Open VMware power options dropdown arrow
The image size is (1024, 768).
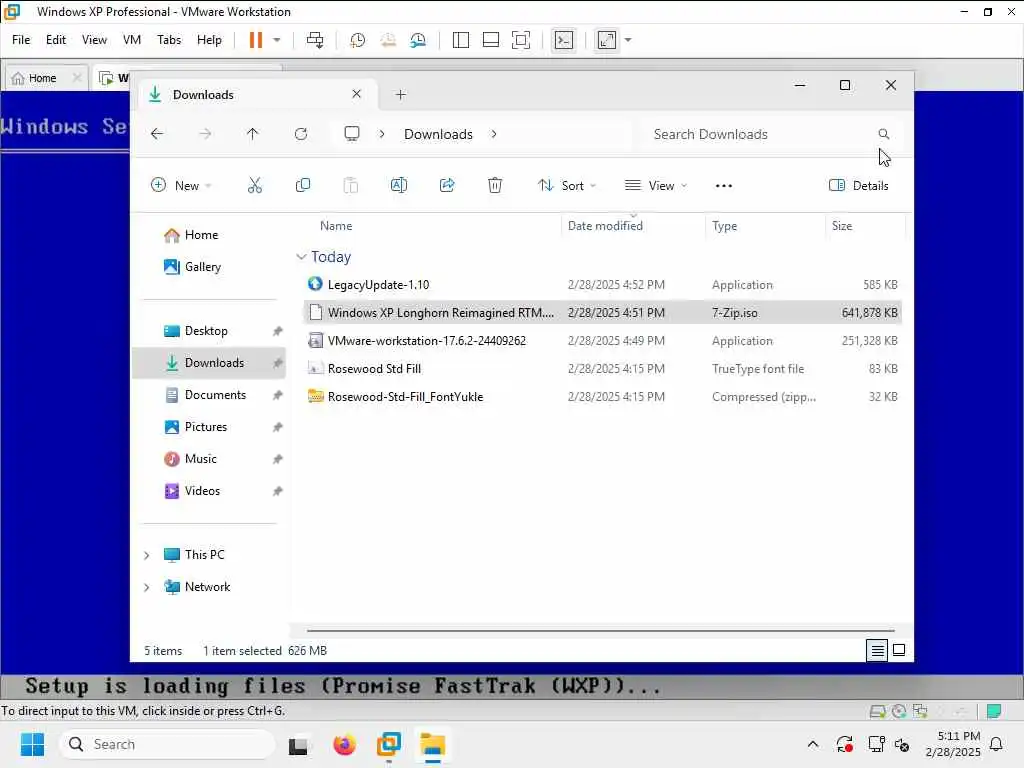point(277,40)
